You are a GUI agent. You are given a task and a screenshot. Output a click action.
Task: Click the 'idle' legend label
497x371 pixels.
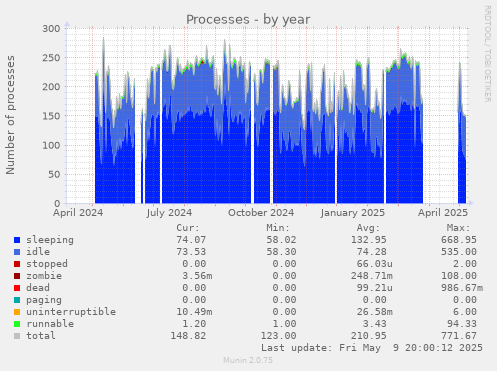(x=38, y=252)
